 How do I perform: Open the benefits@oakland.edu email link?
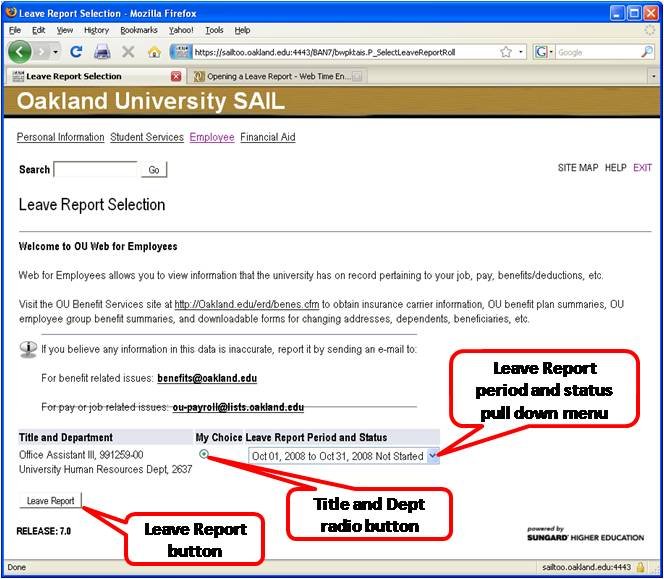[x=206, y=379]
